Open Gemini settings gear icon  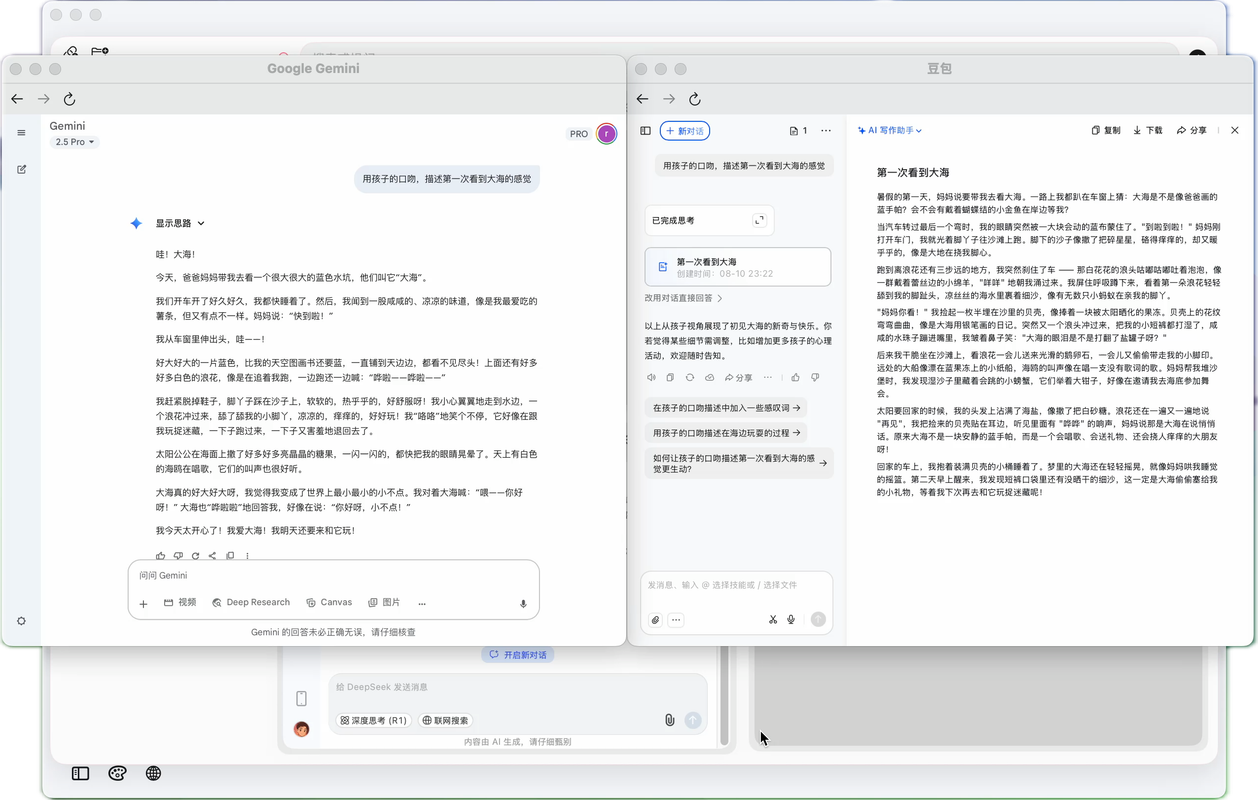coord(21,621)
